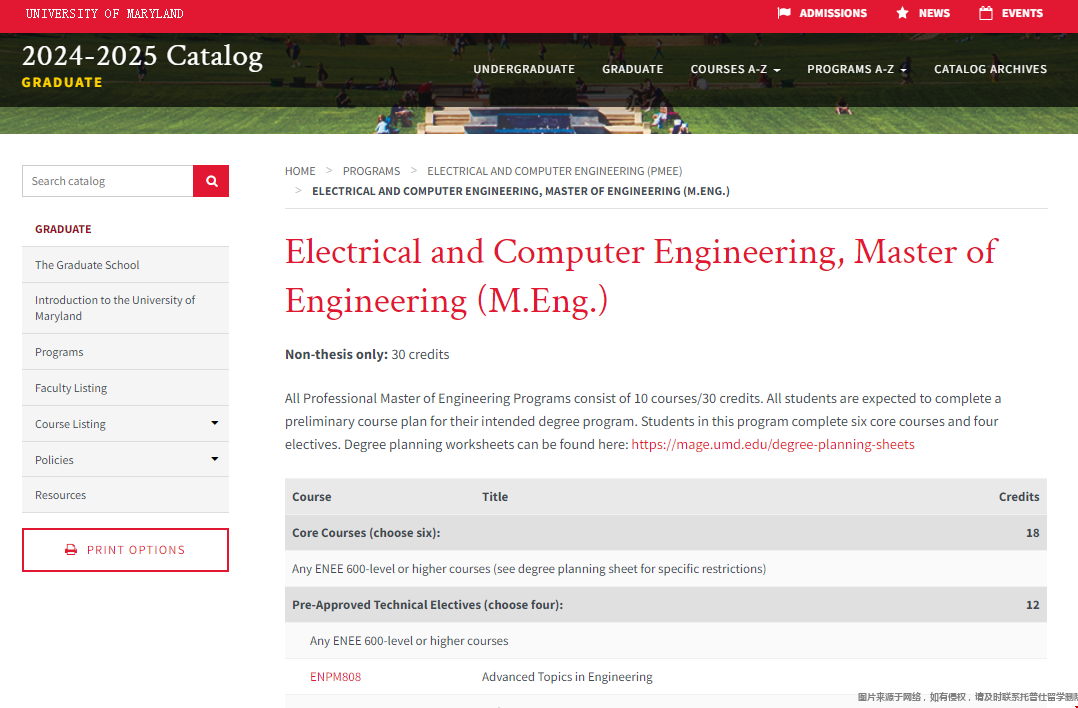Click the Programs breadcrumb

point(371,170)
